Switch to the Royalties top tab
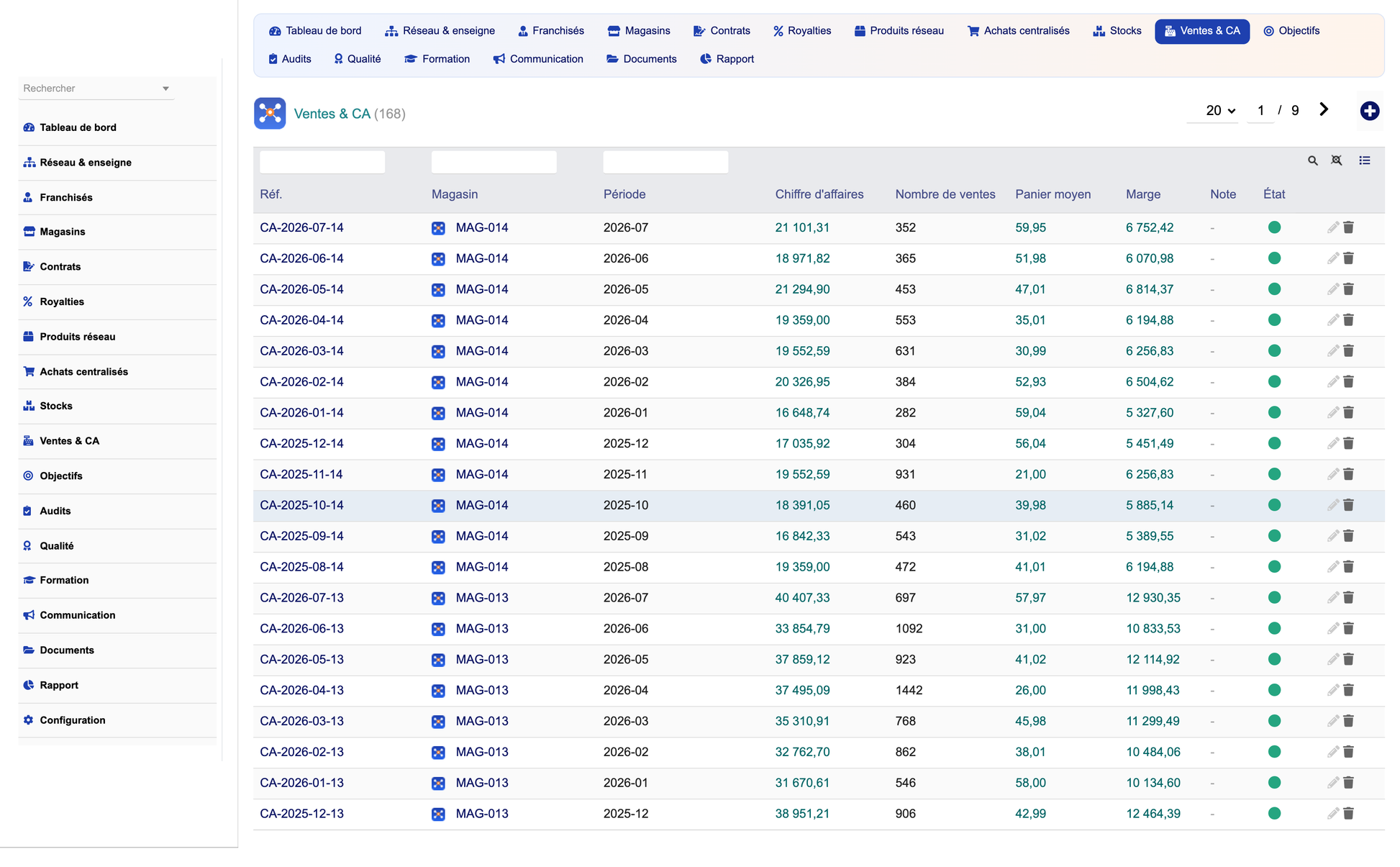The image size is (1400, 867). tap(802, 31)
